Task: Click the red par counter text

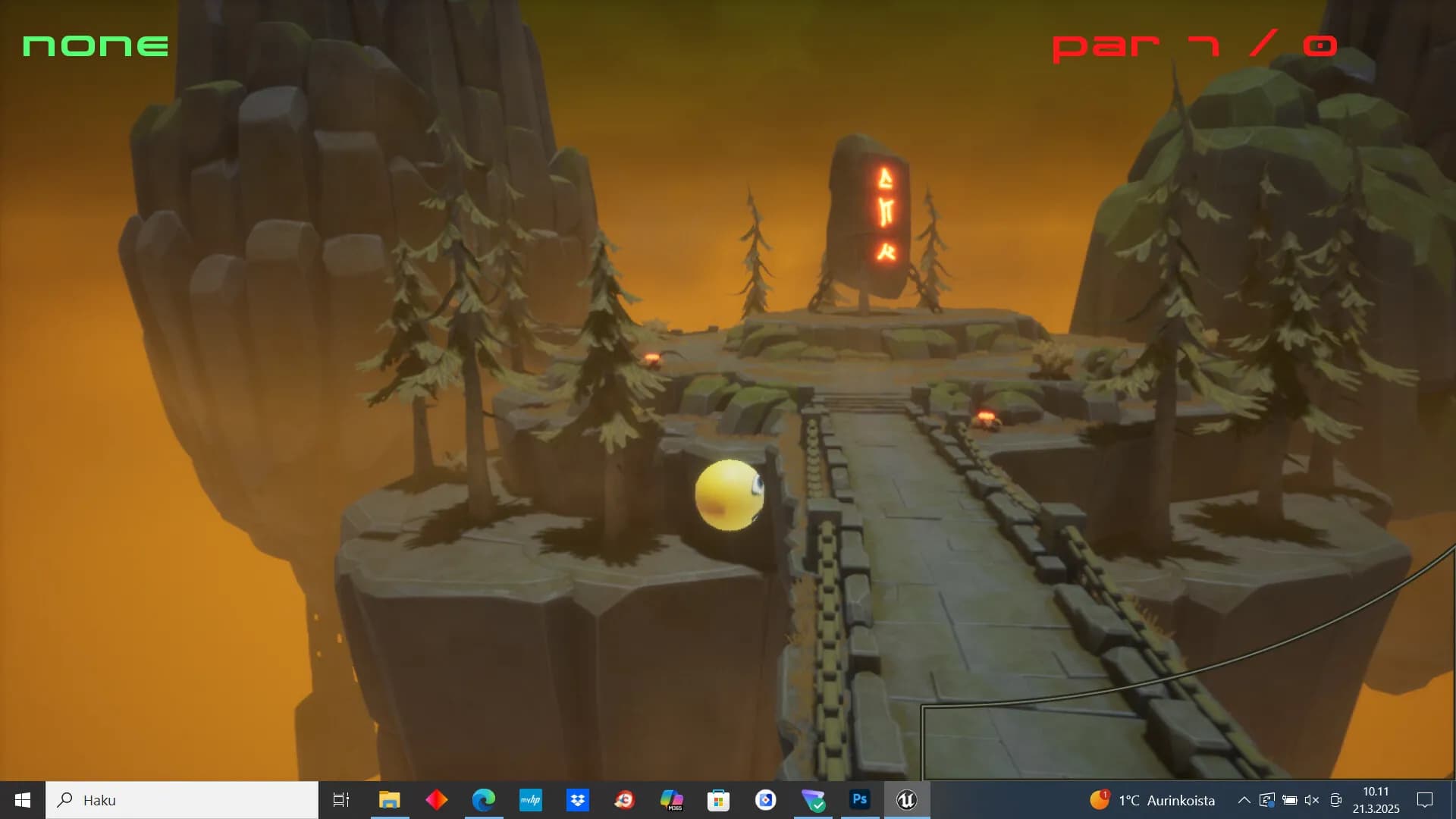Action: click(x=1194, y=46)
